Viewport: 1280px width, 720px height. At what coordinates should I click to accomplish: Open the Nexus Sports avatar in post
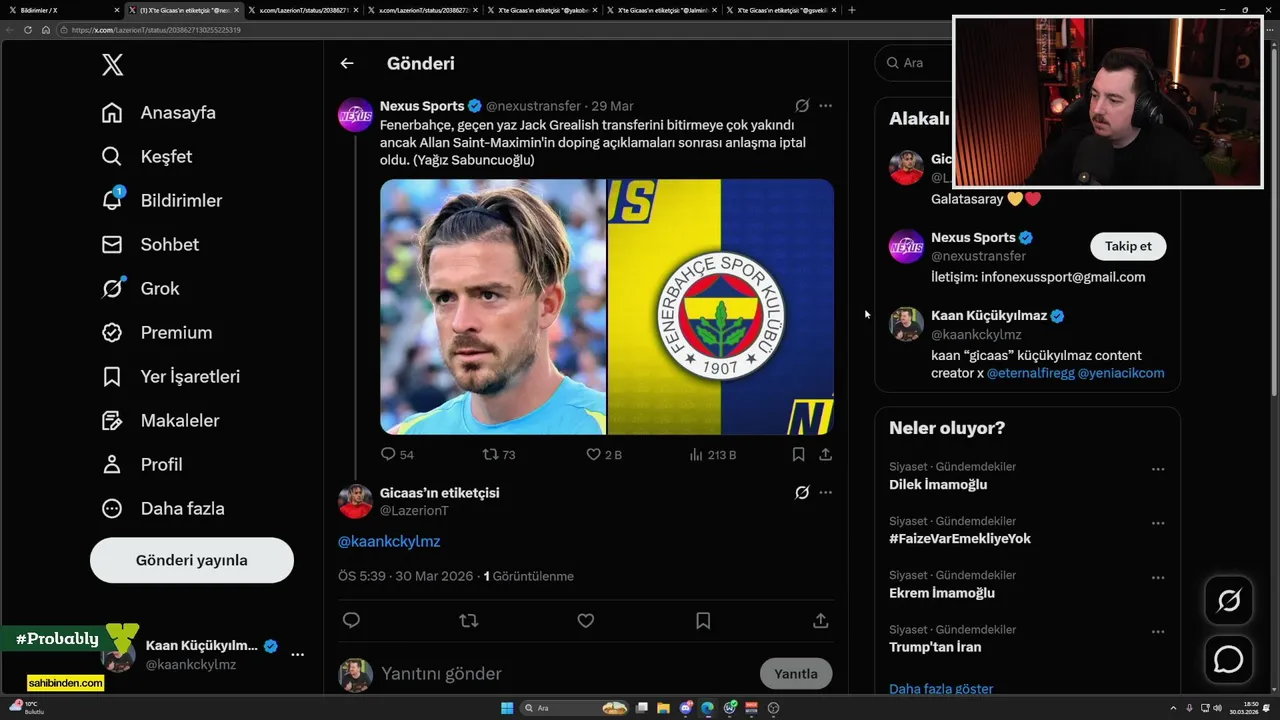[356, 115]
